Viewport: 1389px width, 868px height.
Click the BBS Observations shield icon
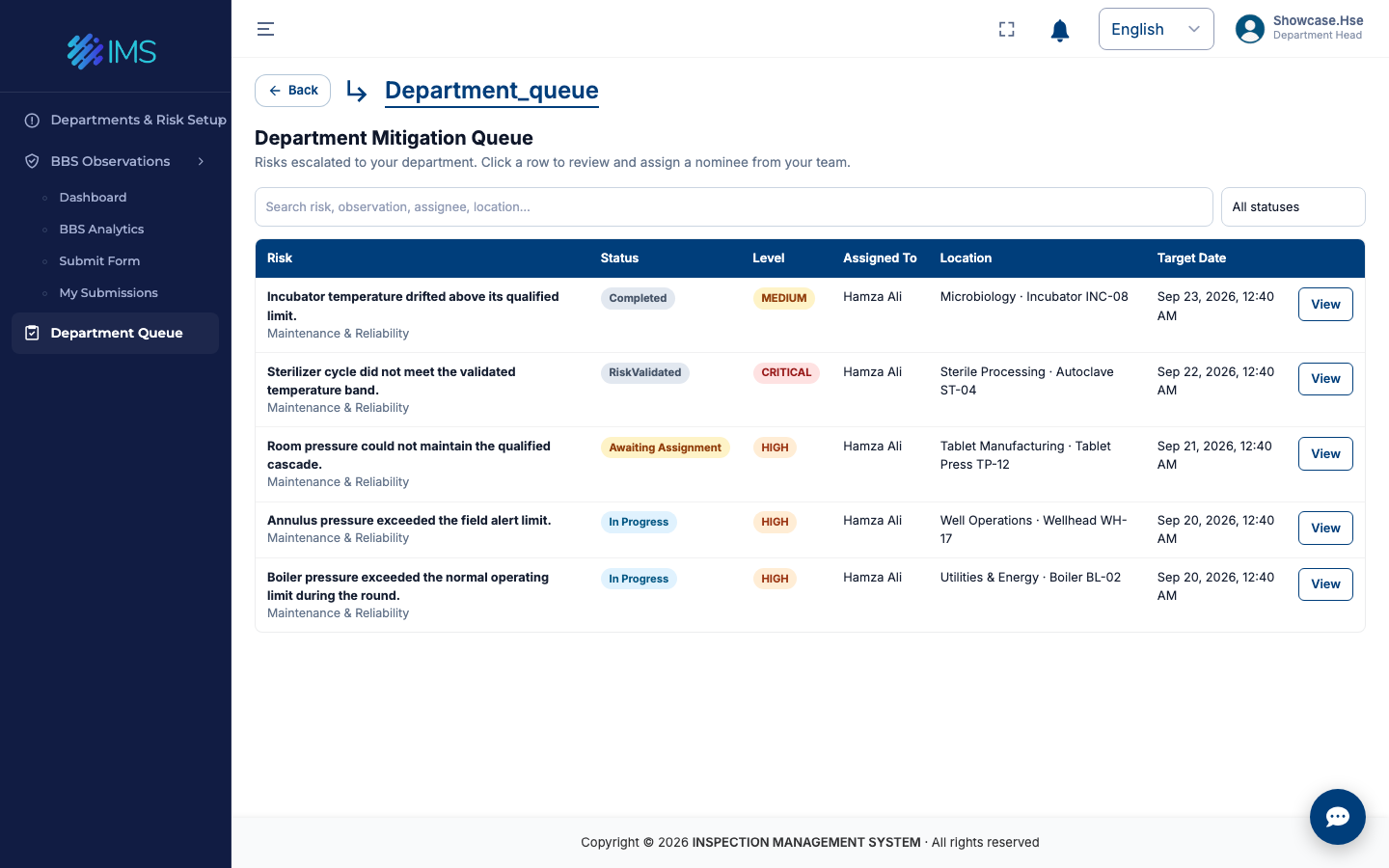(32, 161)
